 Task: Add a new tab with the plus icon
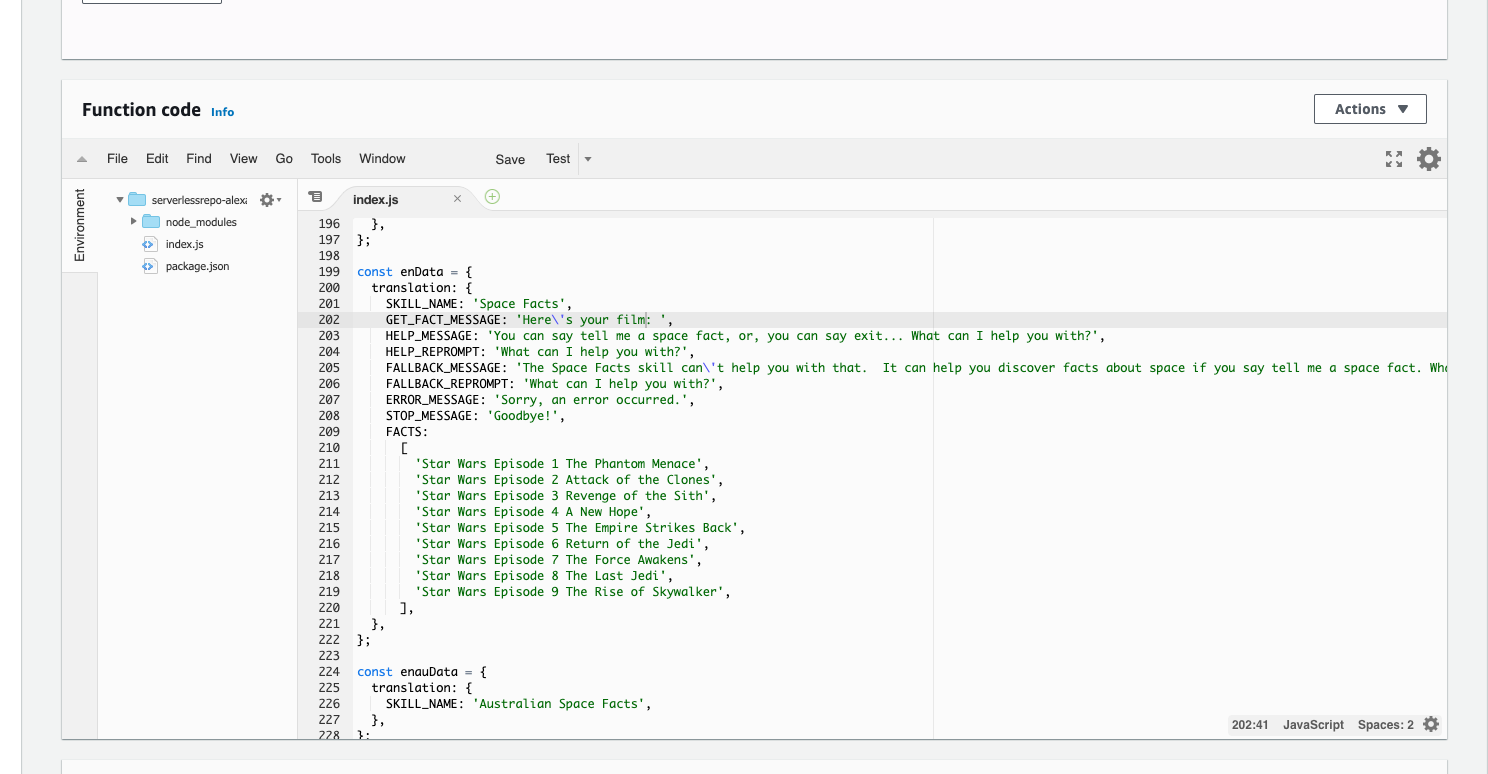pyautogui.click(x=492, y=197)
